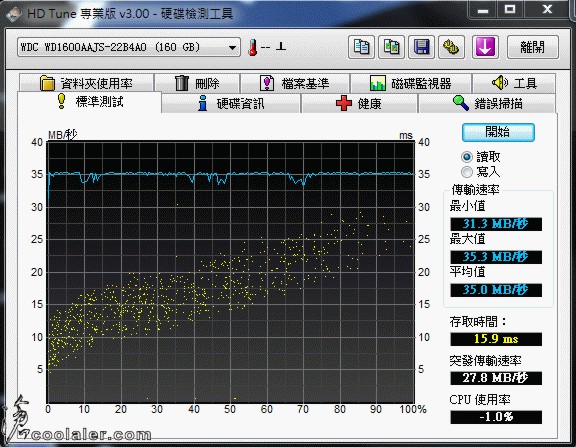Switch to the 硬碟資訊 tab

pos(231,103)
